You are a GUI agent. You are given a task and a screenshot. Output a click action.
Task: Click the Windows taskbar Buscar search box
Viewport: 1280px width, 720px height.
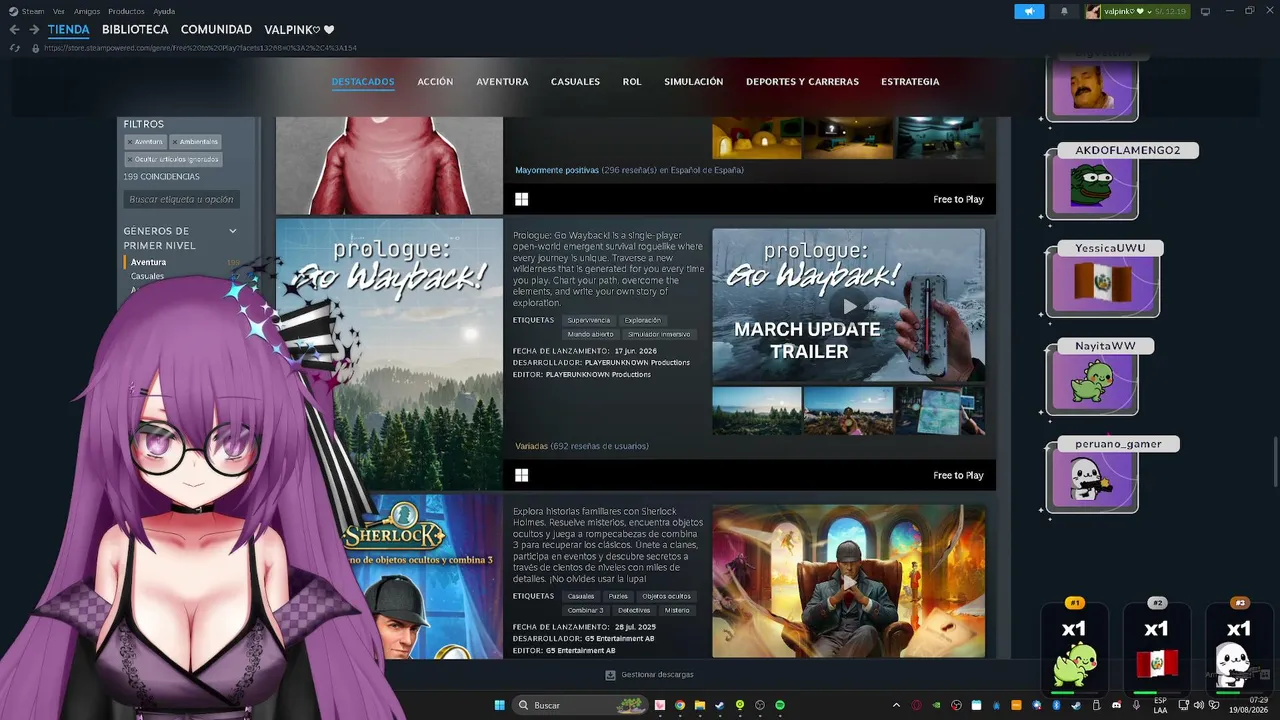tap(579, 705)
